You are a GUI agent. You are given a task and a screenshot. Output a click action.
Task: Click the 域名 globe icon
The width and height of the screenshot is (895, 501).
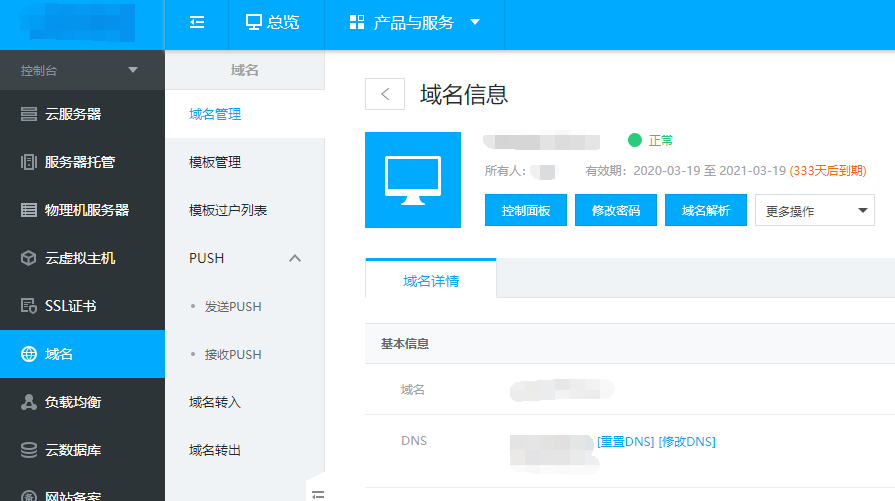click(29, 354)
